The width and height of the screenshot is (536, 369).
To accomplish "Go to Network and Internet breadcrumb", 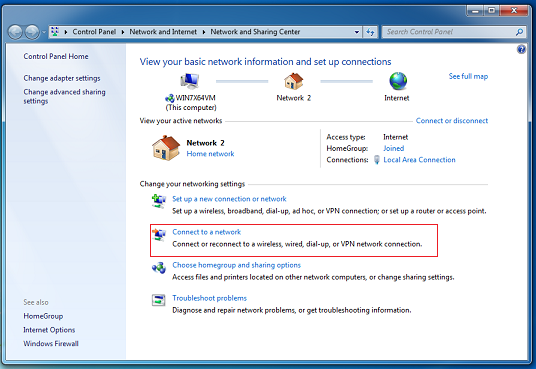I will click(163, 32).
